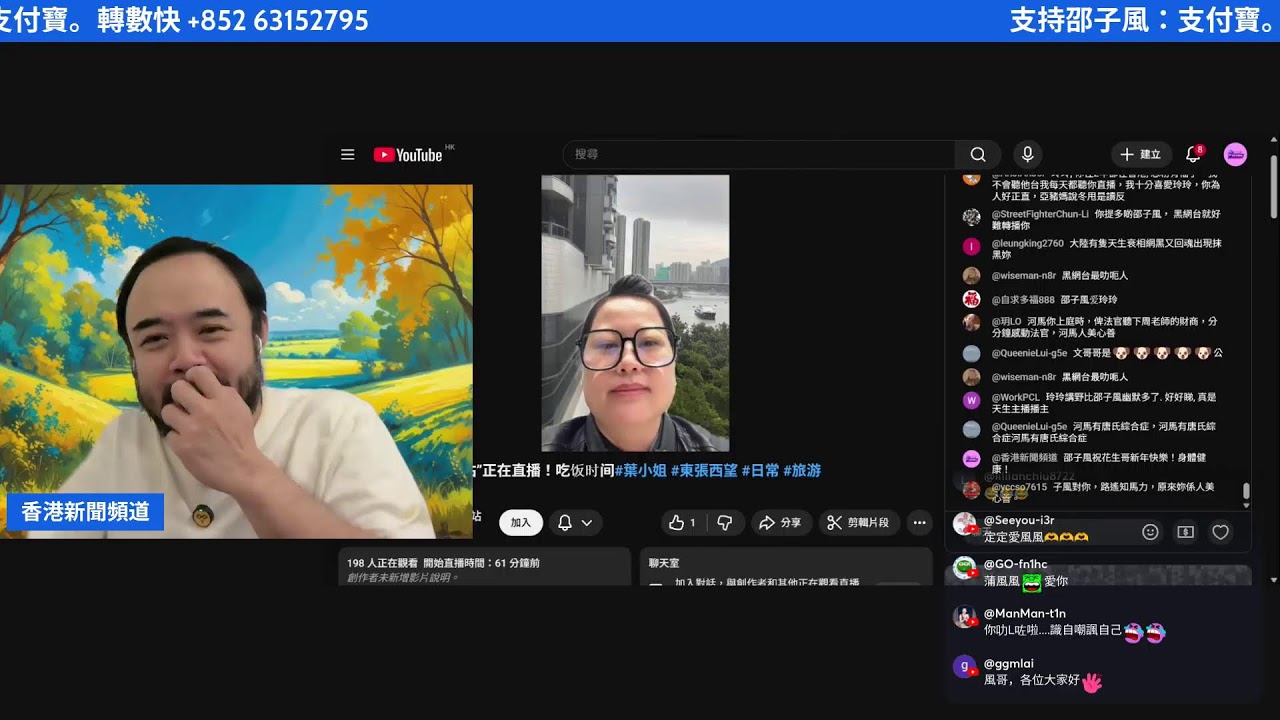Click purple W avatar of @WorkPCL
Screen dimensions: 1280x720
click(971, 400)
